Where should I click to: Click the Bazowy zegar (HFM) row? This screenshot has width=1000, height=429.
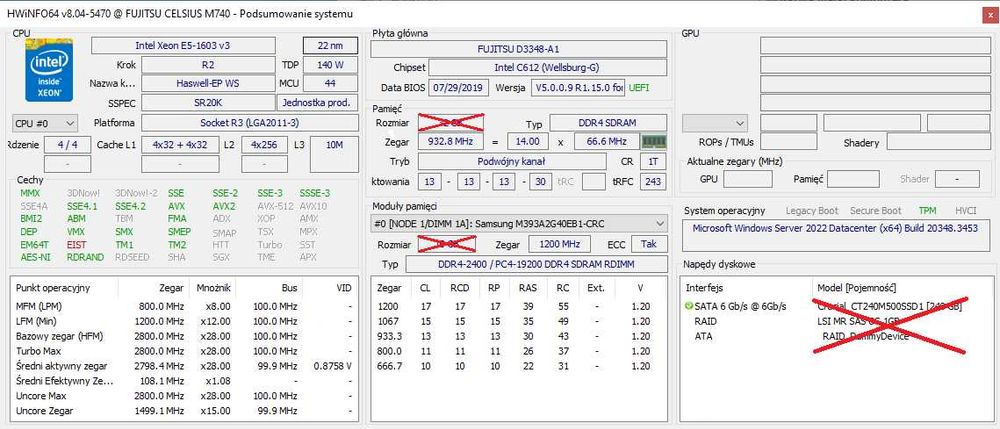point(184,336)
